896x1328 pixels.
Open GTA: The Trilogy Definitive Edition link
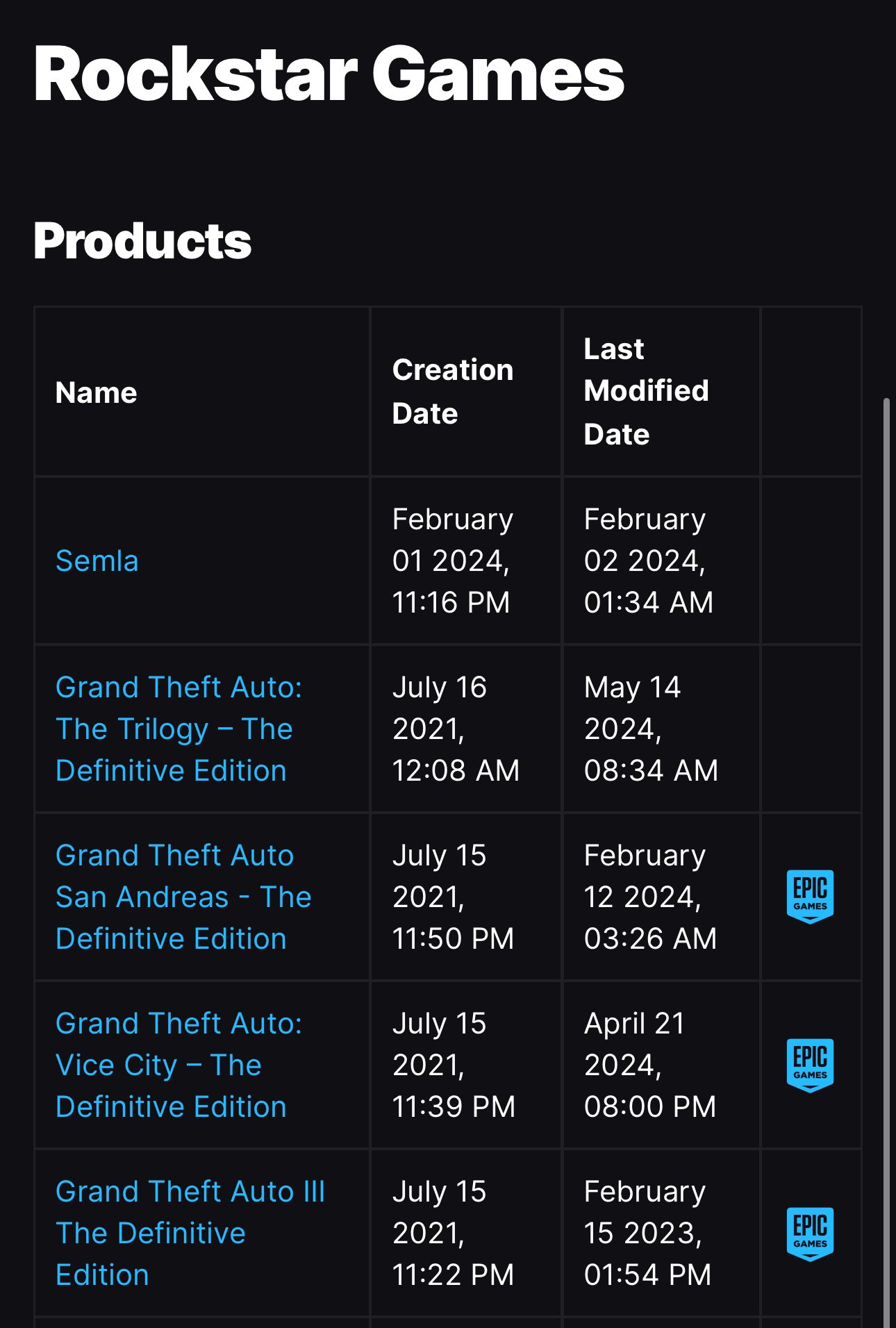coord(179,729)
